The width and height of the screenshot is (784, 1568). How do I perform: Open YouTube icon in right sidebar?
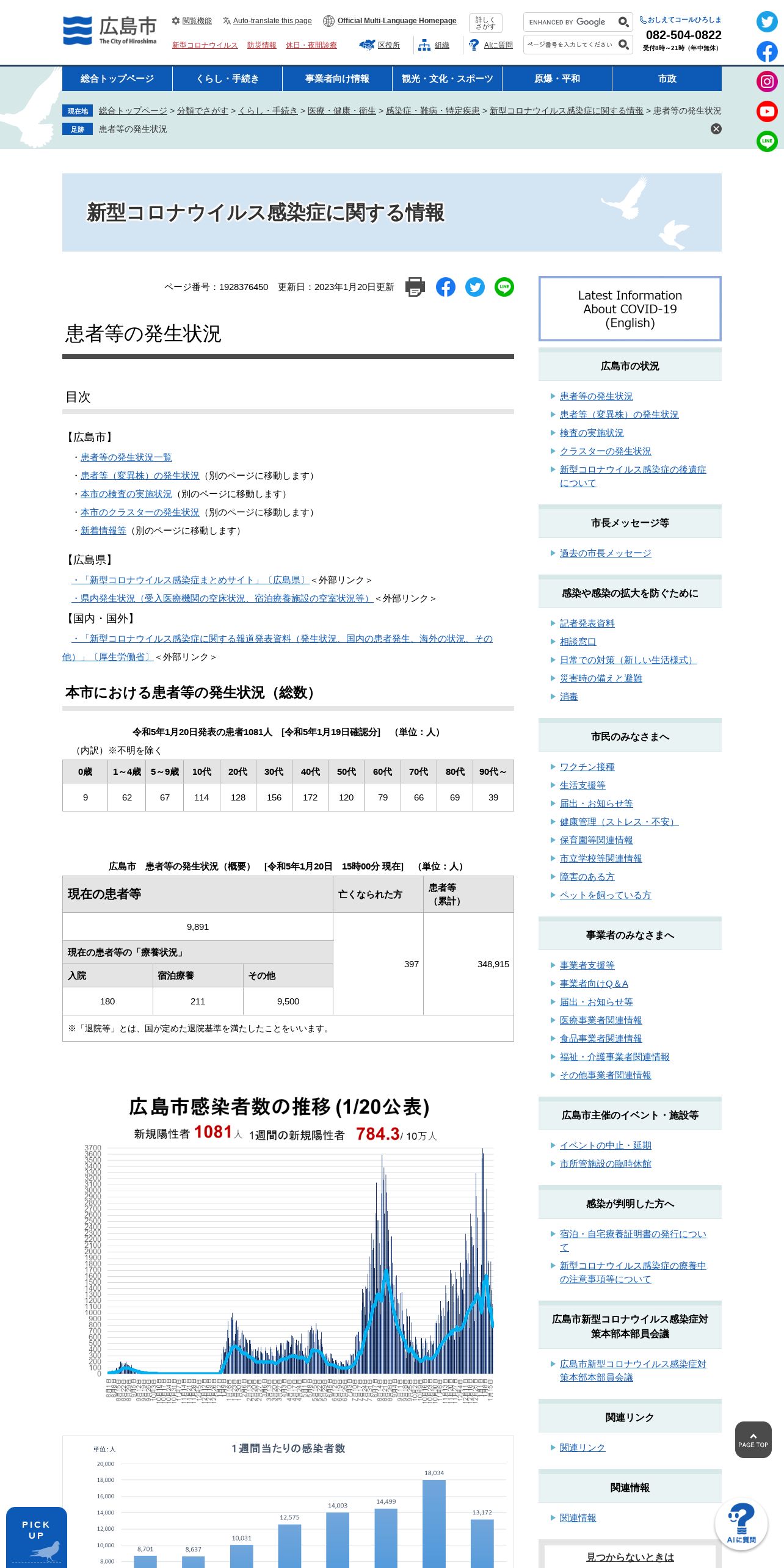[x=767, y=111]
